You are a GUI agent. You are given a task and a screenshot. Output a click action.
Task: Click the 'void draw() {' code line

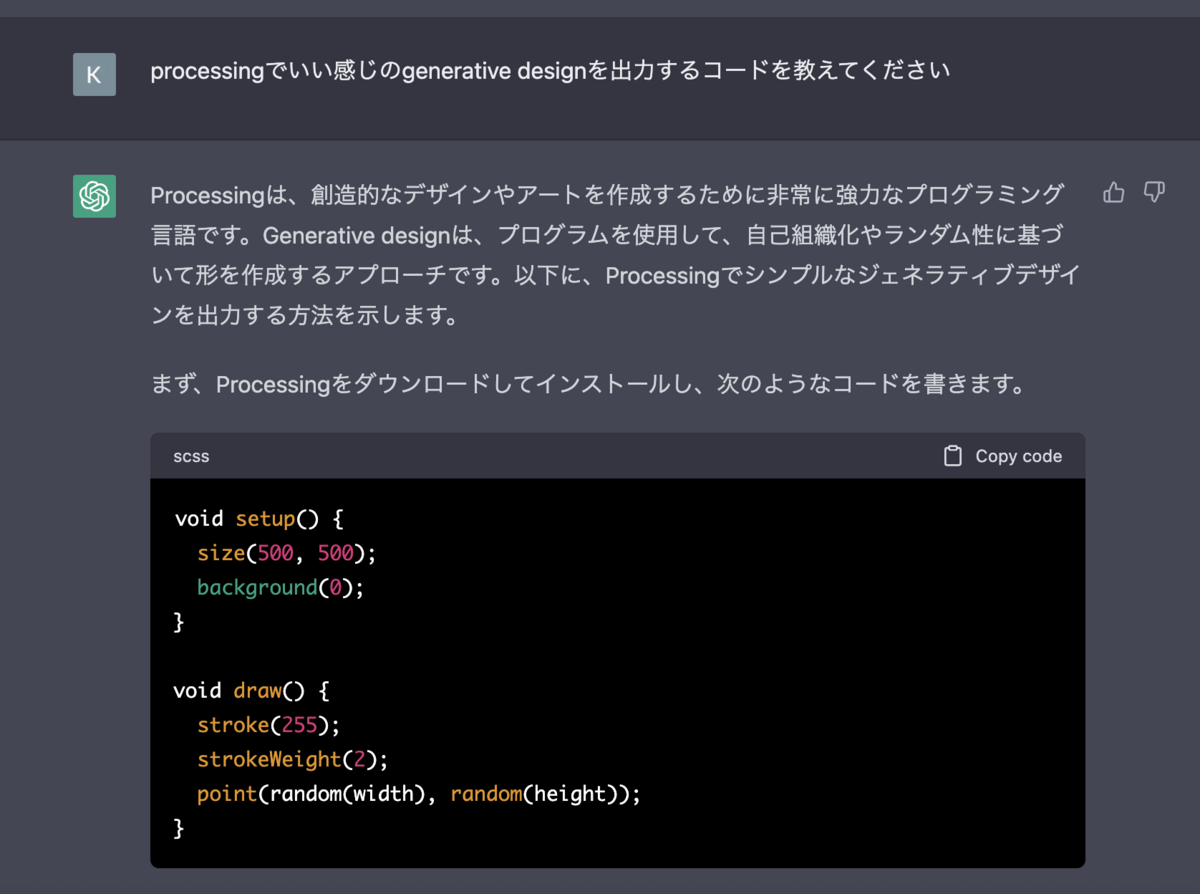click(251, 691)
